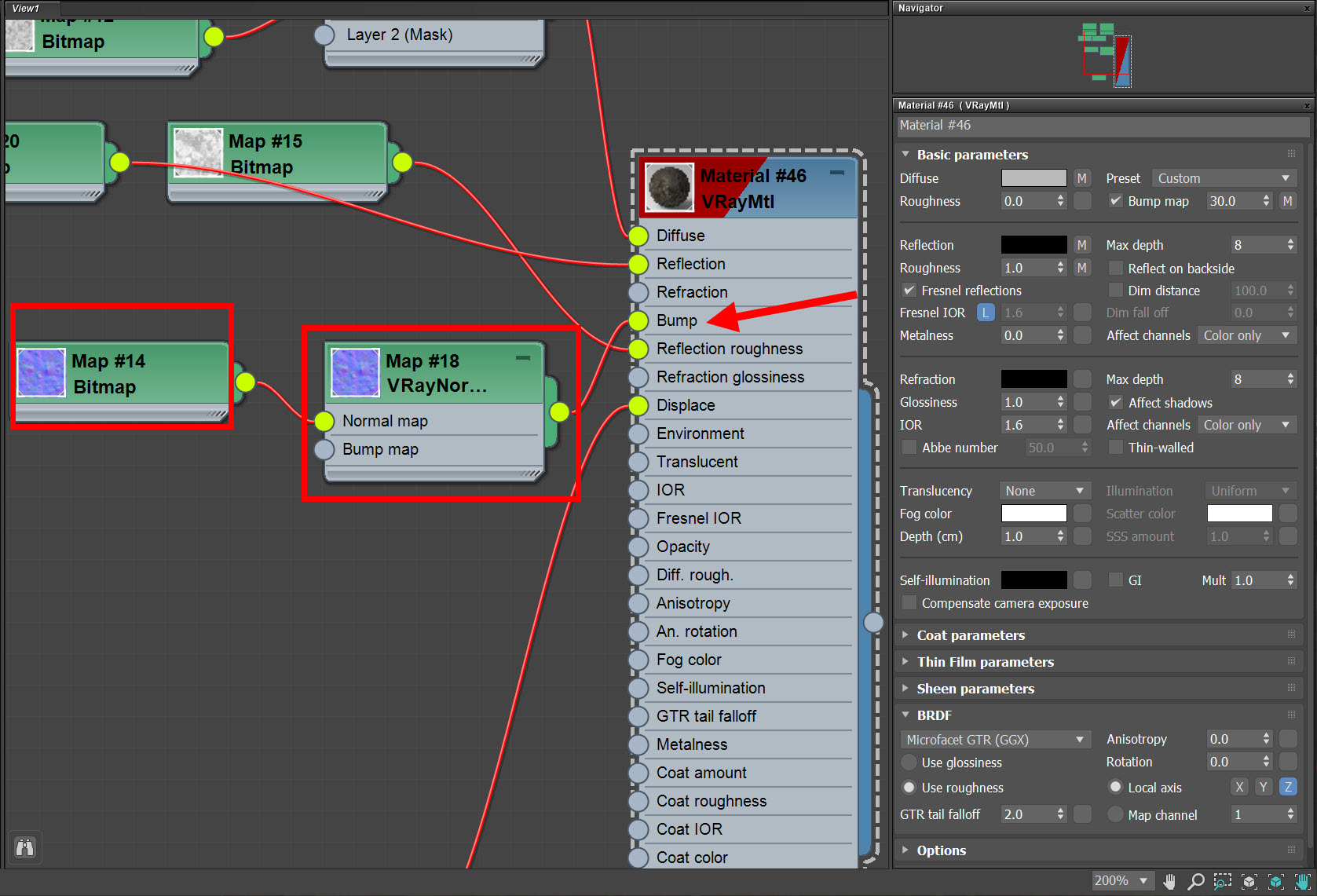Click the Diffuse input socket on Material #46
The height and width of the screenshot is (896, 1317).
click(x=638, y=236)
